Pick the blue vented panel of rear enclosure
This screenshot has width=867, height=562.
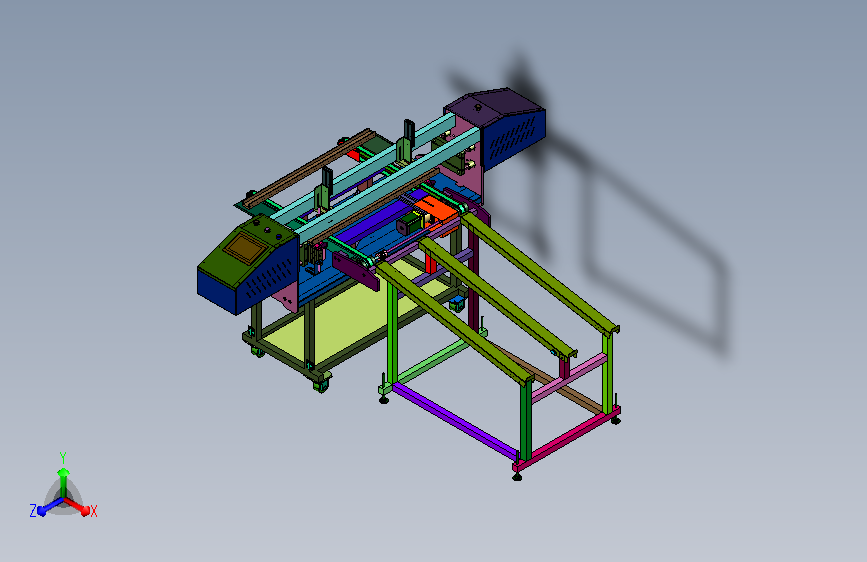tap(514, 138)
